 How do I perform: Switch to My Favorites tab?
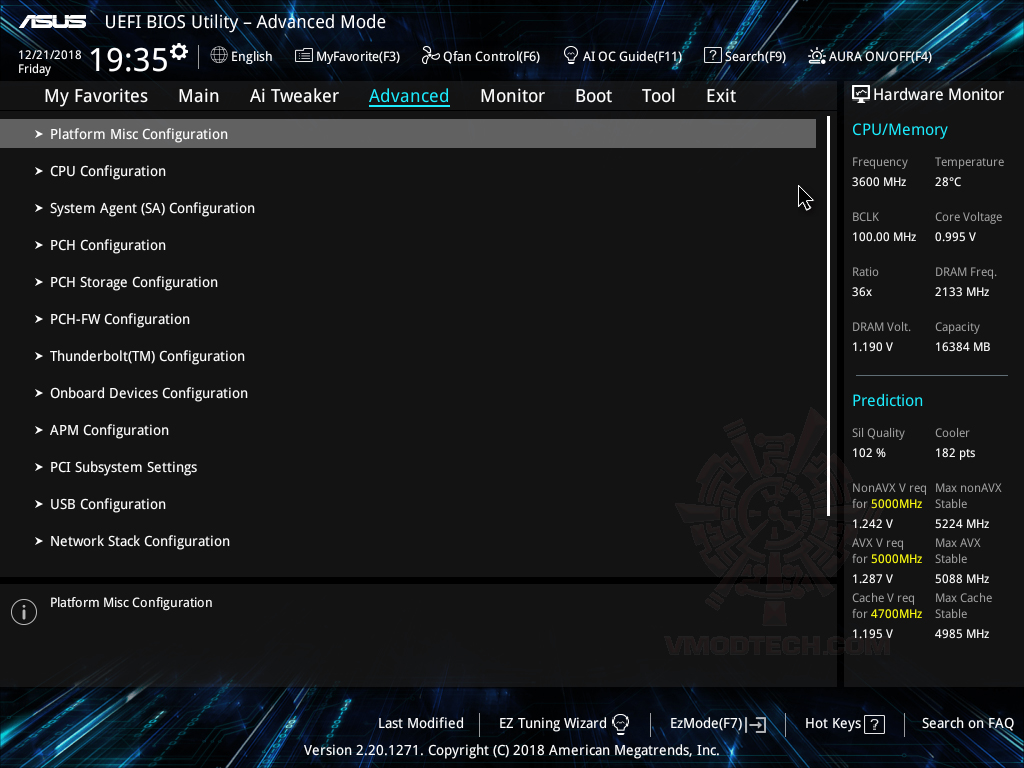(x=96, y=96)
